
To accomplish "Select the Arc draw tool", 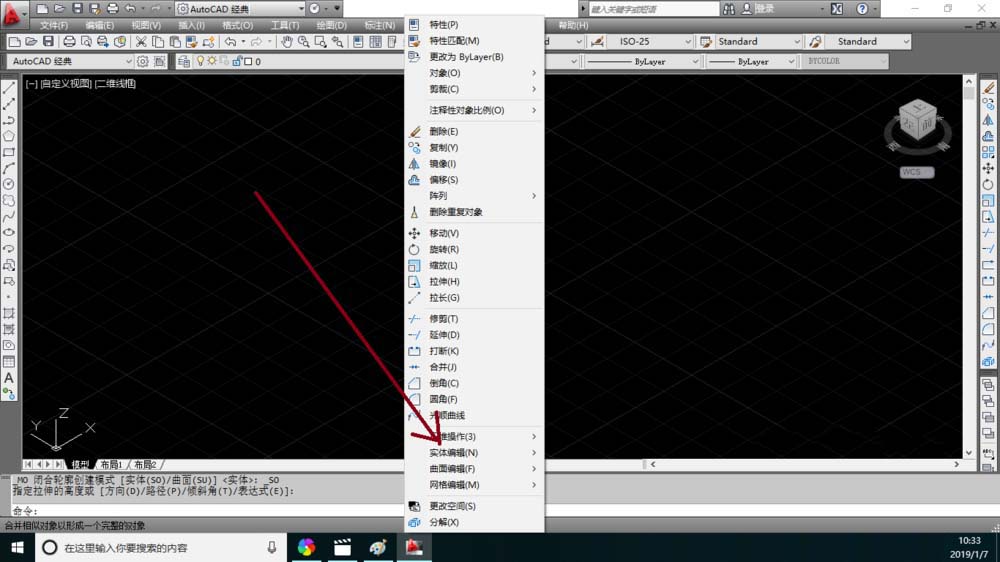I will click(9, 168).
